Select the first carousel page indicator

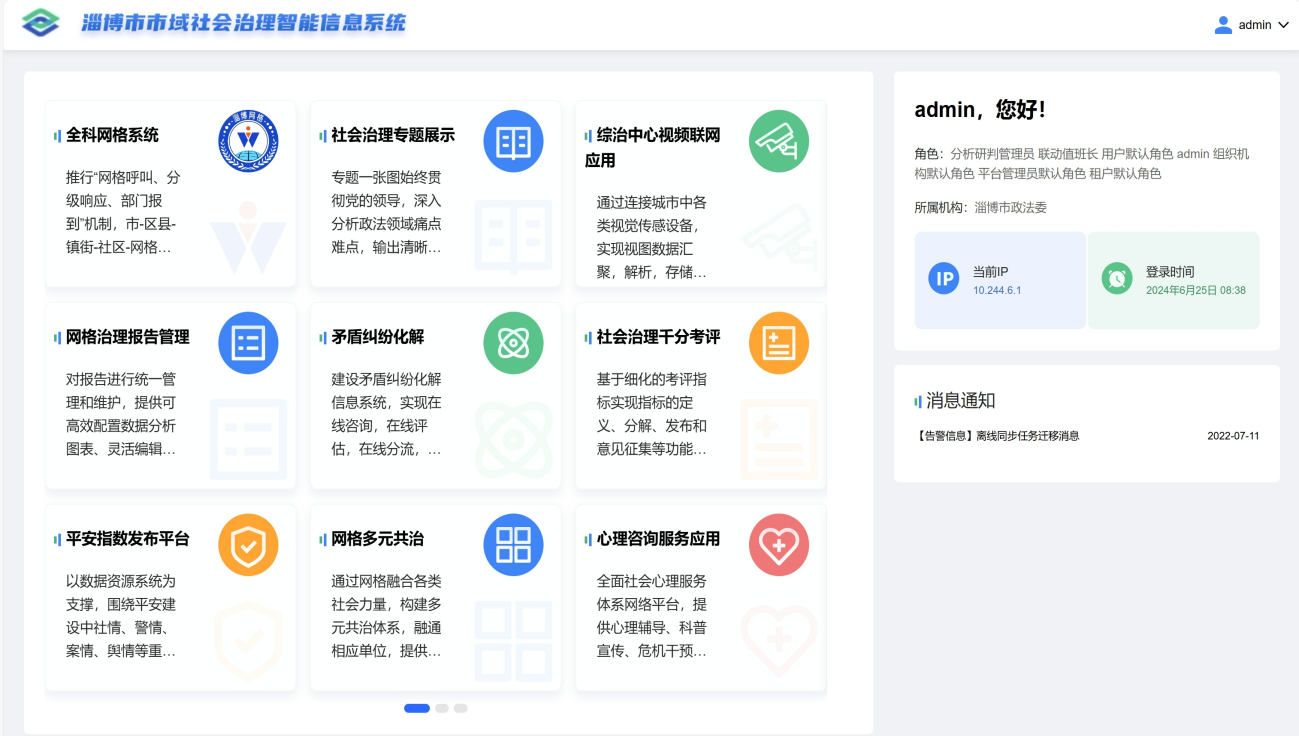[416, 708]
